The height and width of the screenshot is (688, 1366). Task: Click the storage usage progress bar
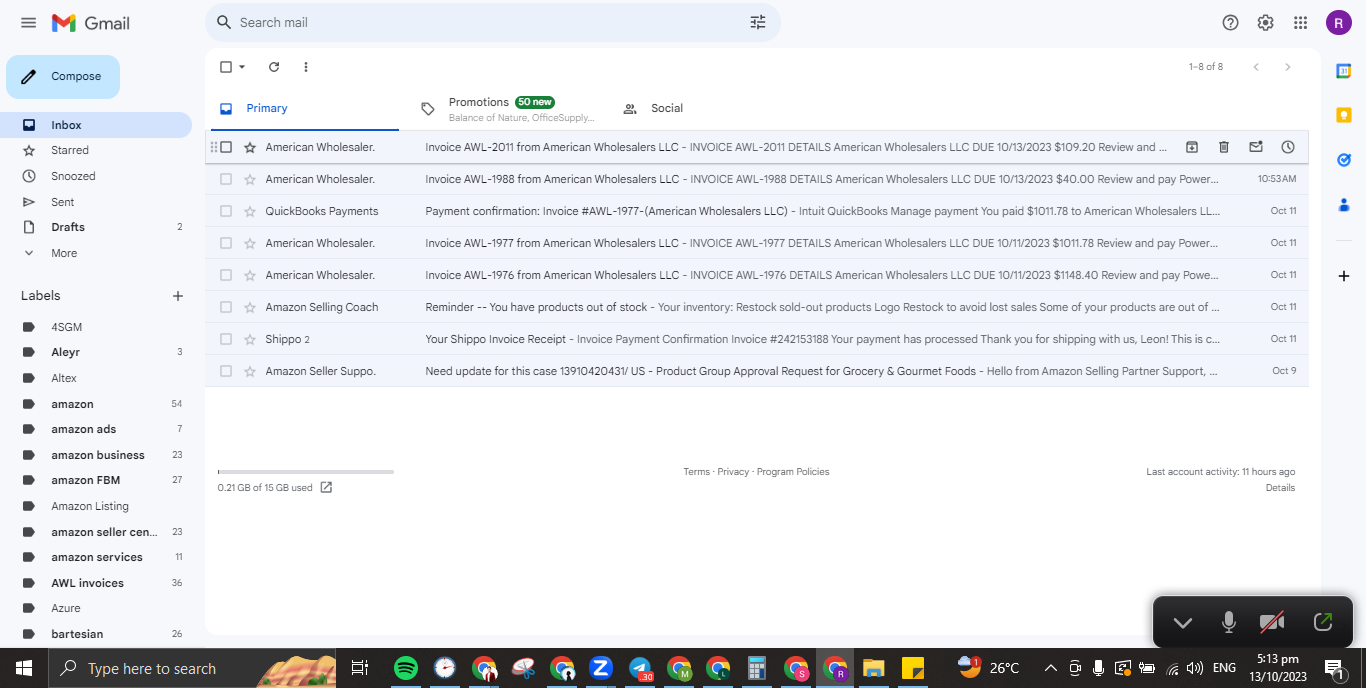pos(306,471)
